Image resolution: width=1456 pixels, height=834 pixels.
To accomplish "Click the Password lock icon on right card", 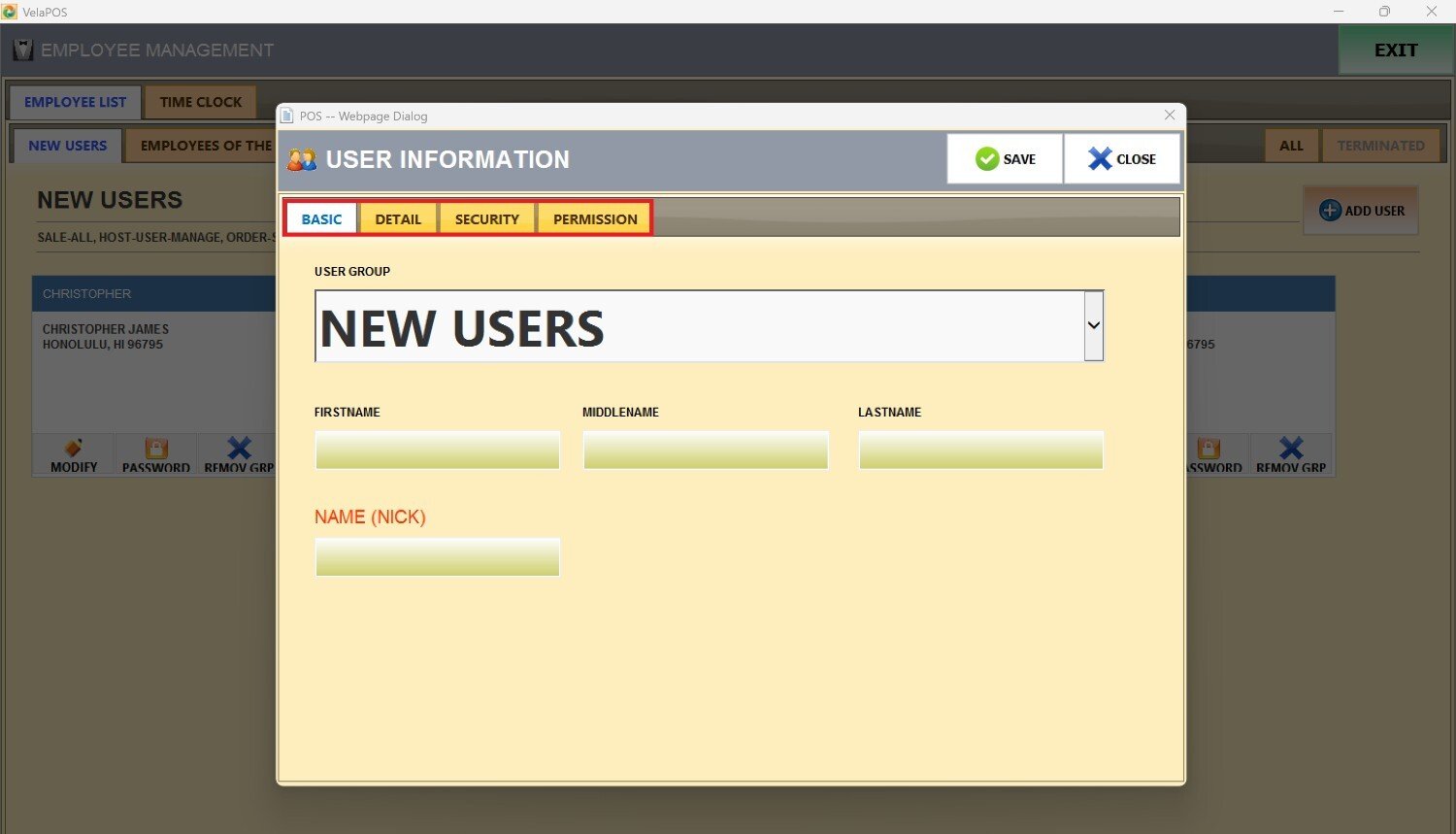I will 1208,448.
